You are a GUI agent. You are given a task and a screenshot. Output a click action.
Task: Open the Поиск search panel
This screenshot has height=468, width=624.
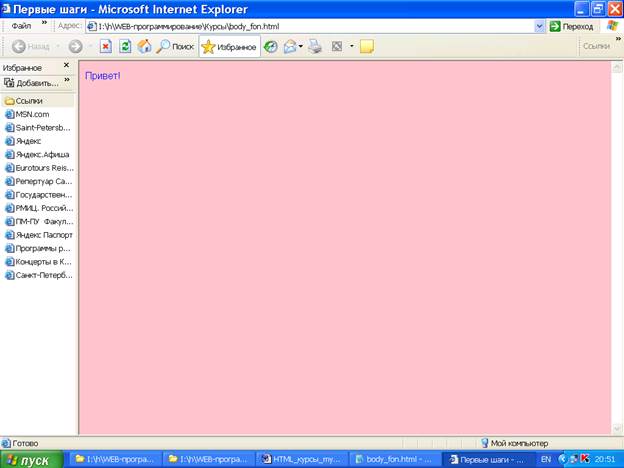point(175,47)
